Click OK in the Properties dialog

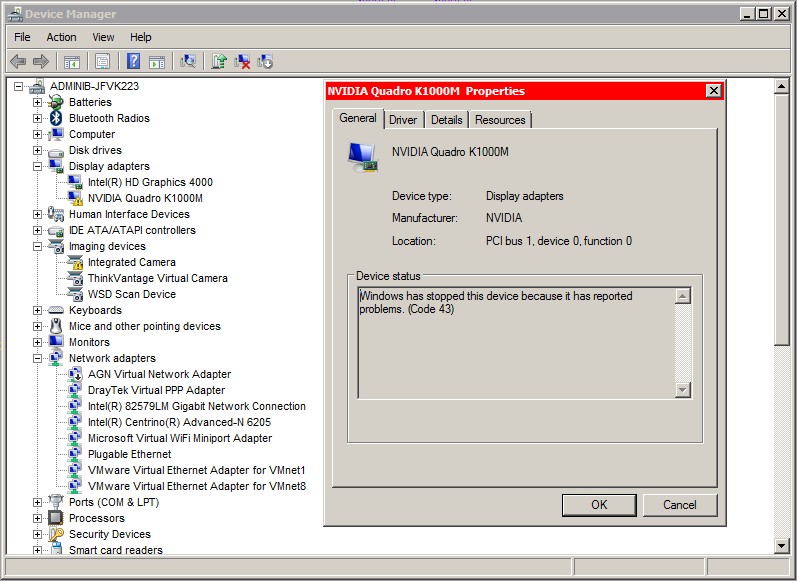[599, 505]
